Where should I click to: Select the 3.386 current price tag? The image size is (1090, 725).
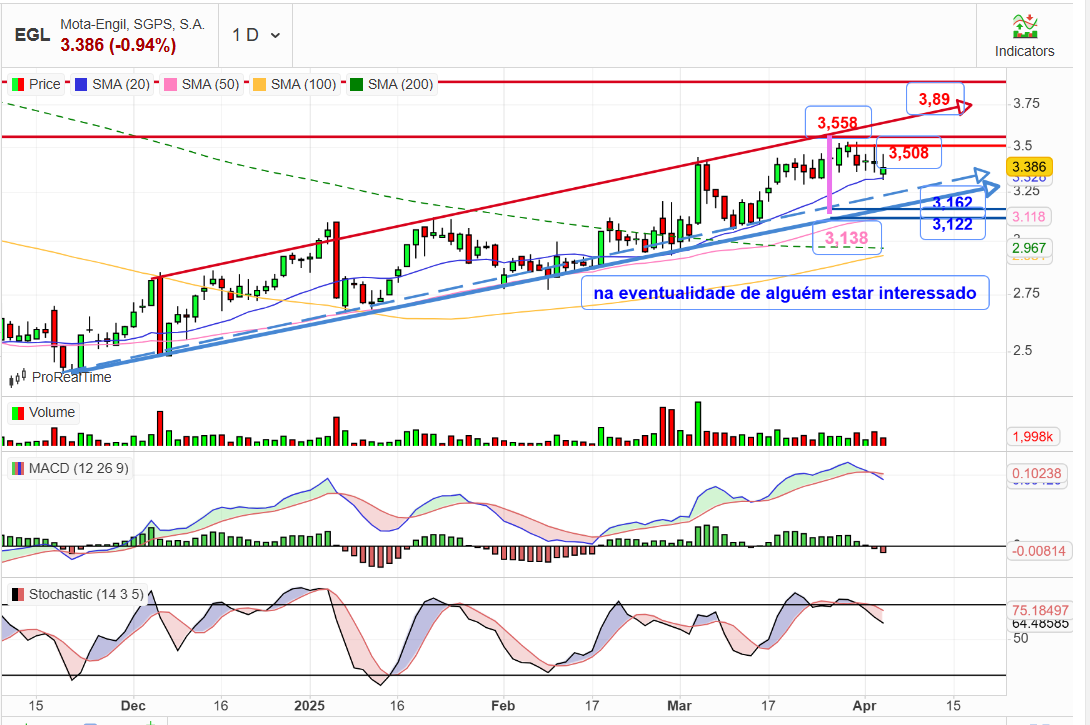pyautogui.click(x=1030, y=167)
